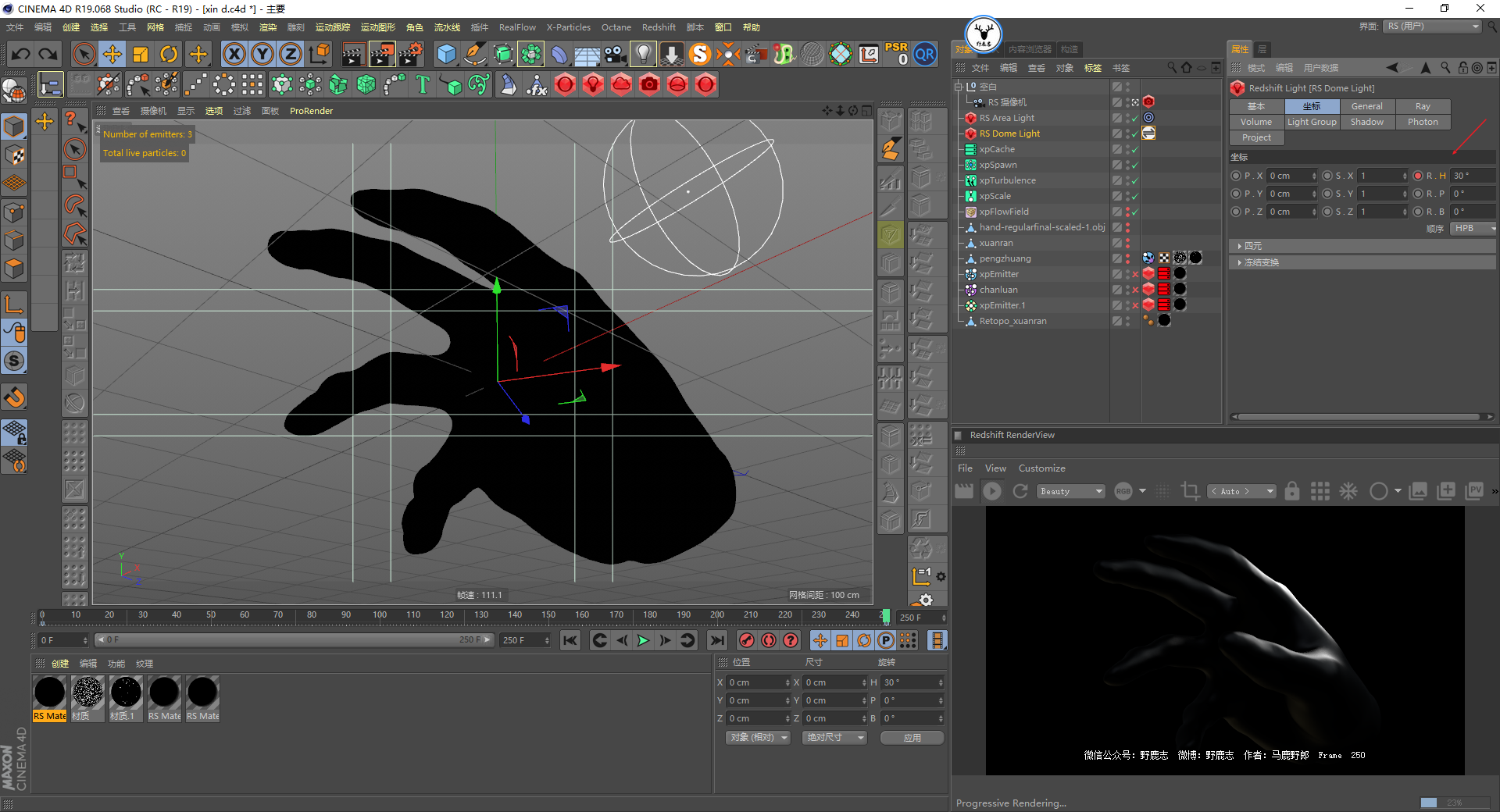Open the Light Group tab
The image size is (1500, 812).
pyautogui.click(x=1312, y=122)
